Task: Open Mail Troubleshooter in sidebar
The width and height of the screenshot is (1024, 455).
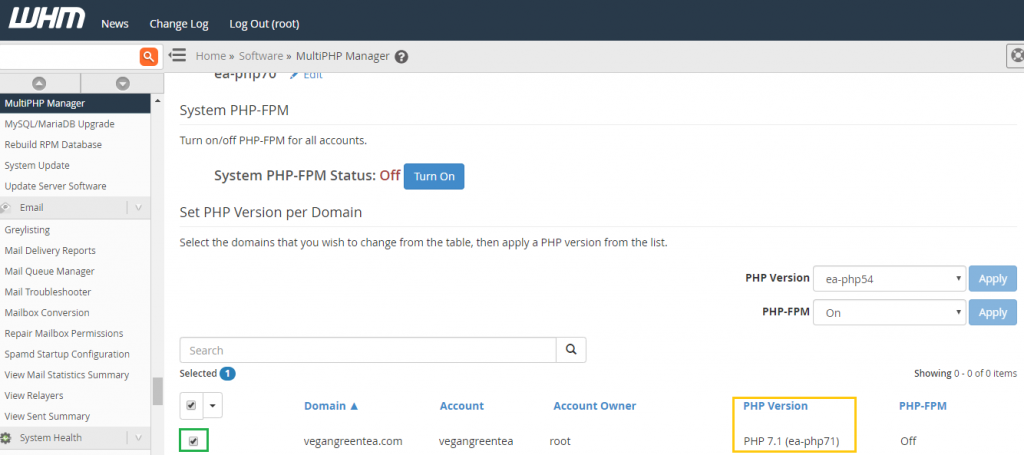Action: tap(48, 292)
